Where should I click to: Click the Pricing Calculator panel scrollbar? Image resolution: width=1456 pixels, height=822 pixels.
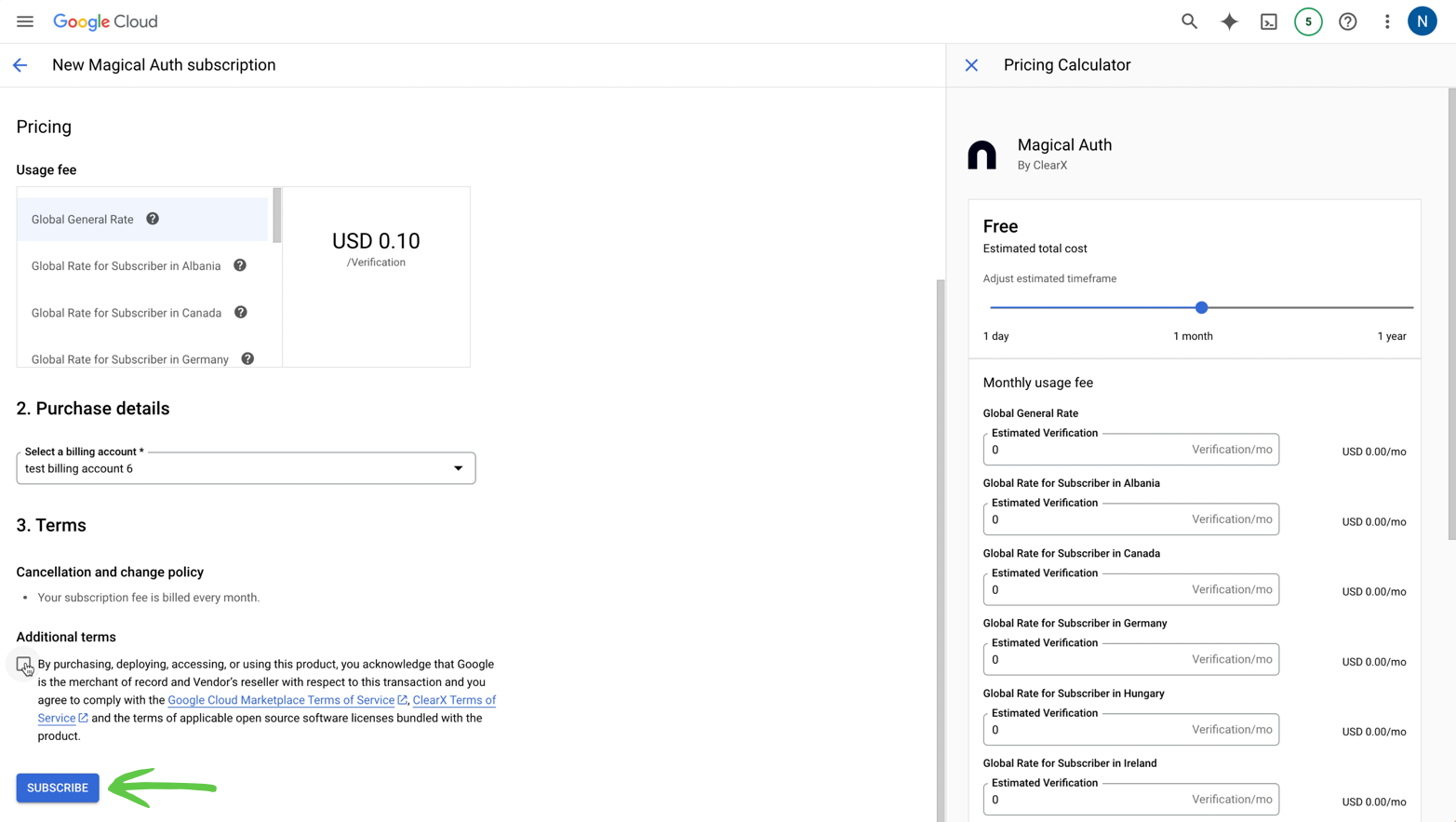coord(1451,314)
